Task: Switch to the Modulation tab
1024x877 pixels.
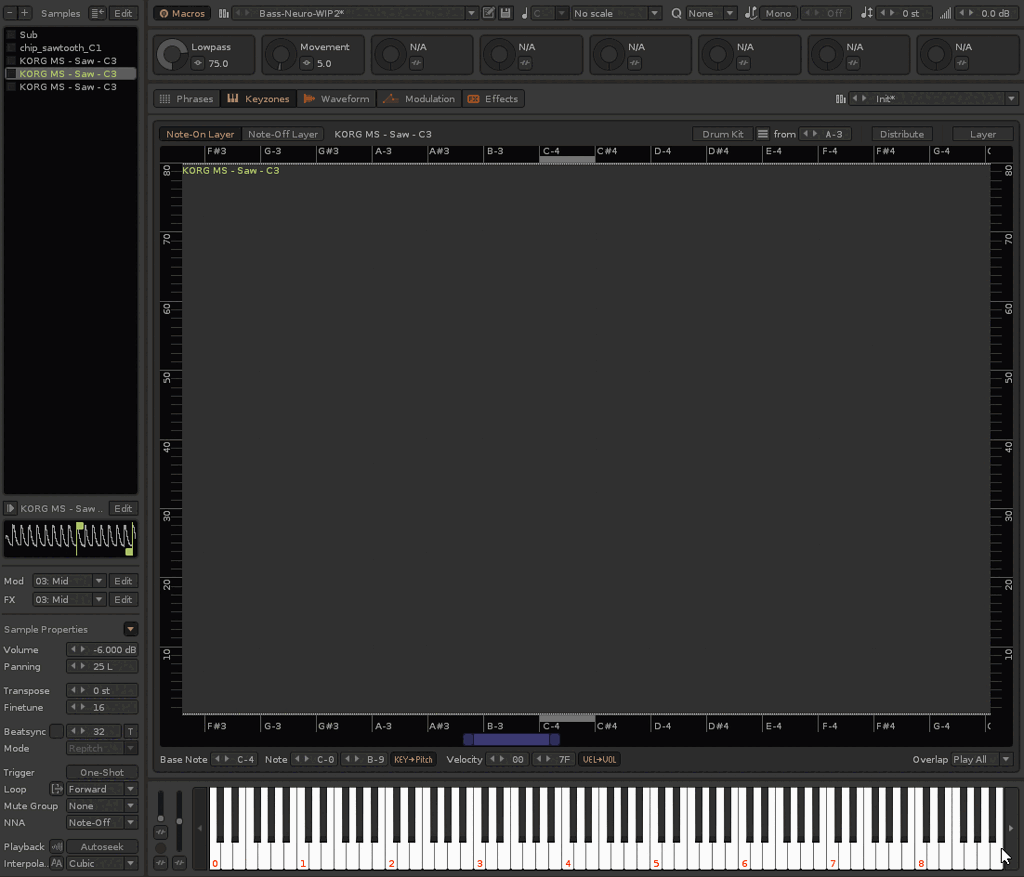Action: (x=419, y=99)
